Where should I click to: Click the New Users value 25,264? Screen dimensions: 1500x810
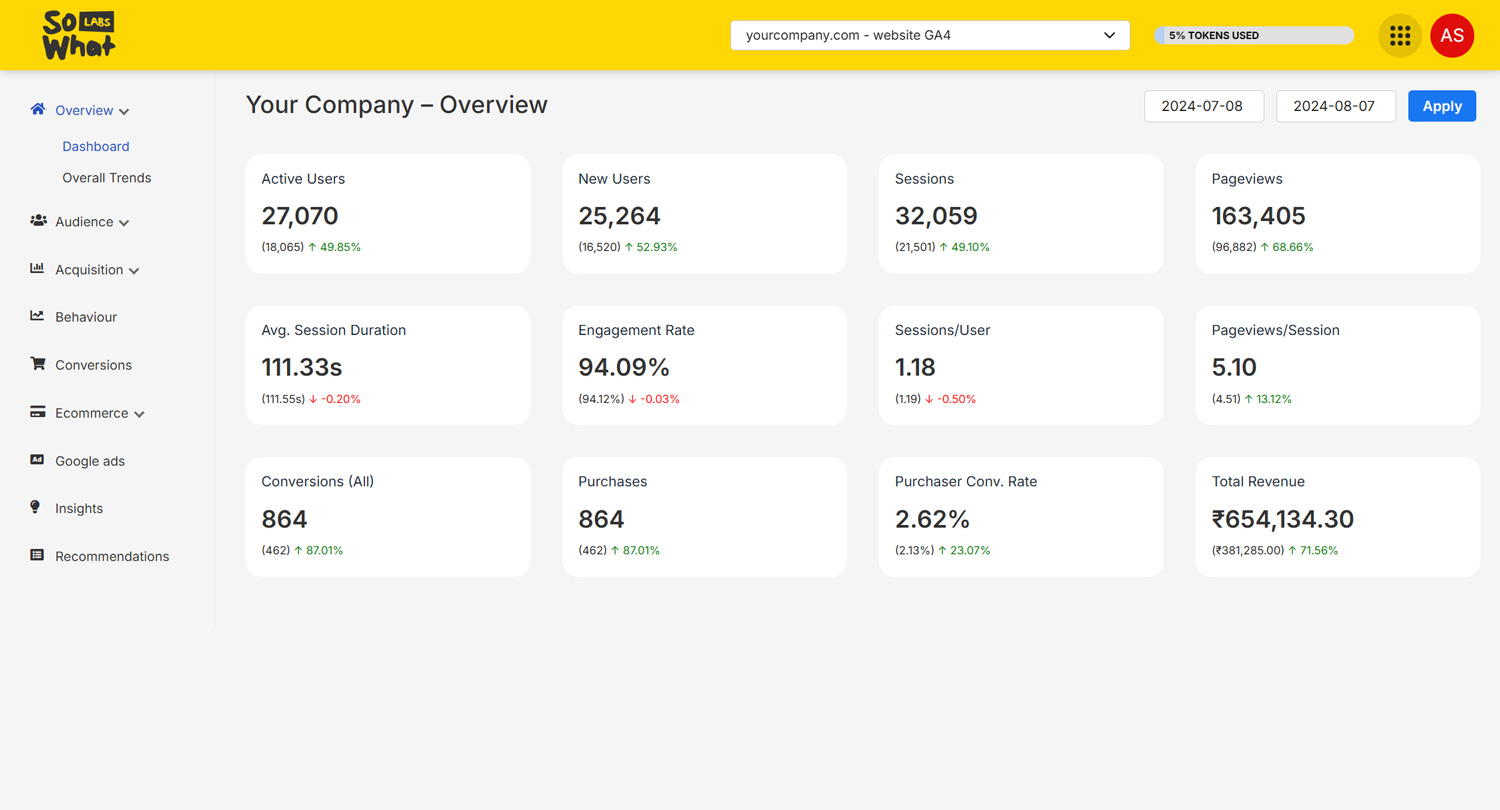click(x=619, y=216)
